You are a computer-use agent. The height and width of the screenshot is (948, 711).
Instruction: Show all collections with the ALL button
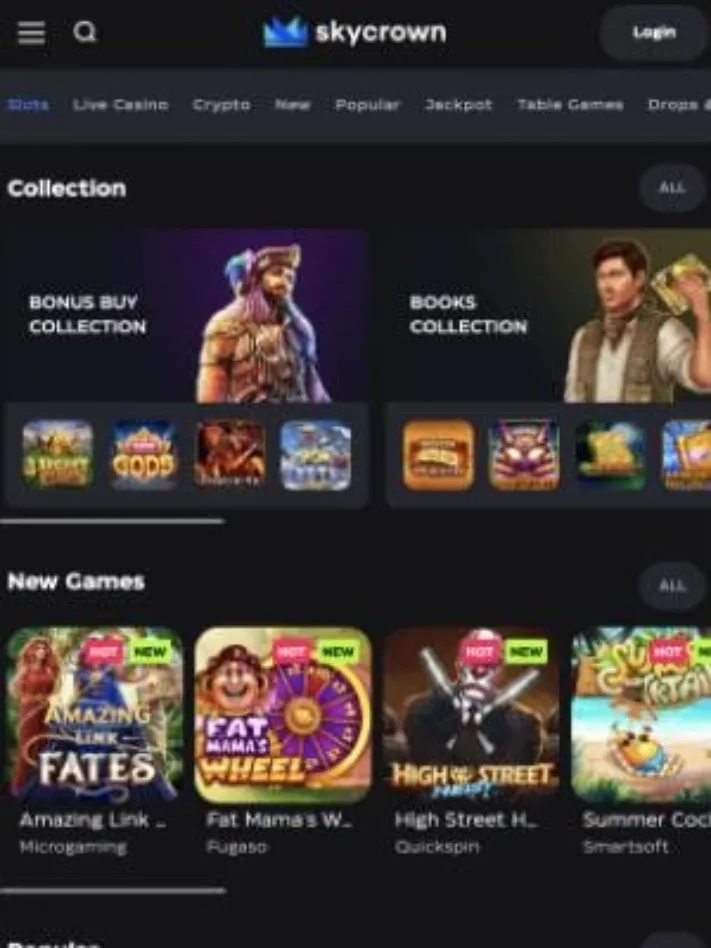[672, 188]
